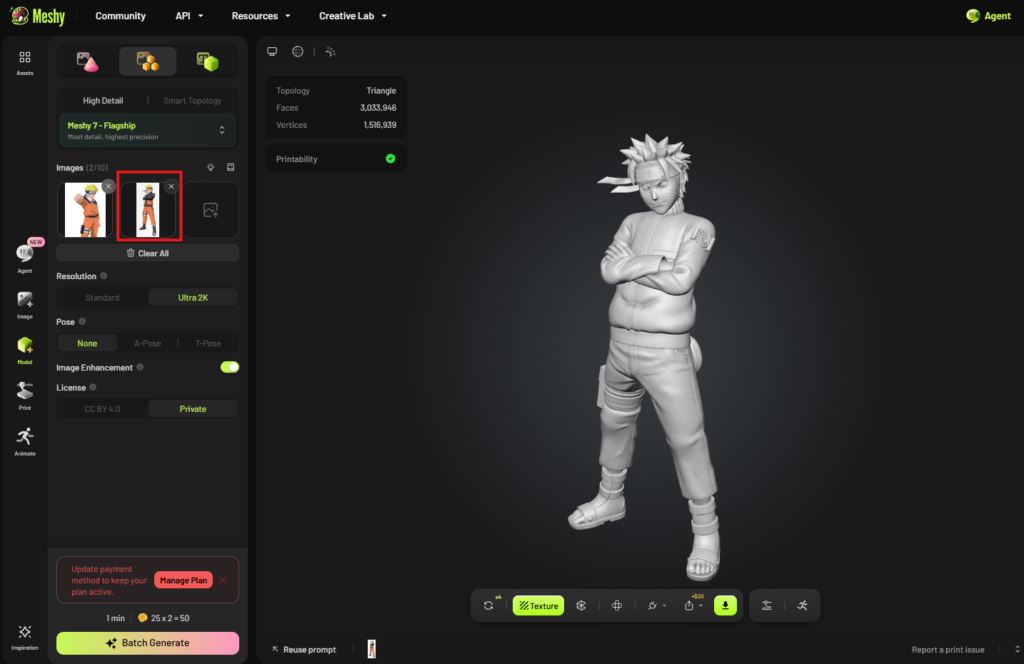Switch to multi-image to 3D mode
The image size is (1024, 664).
point(148,61)
